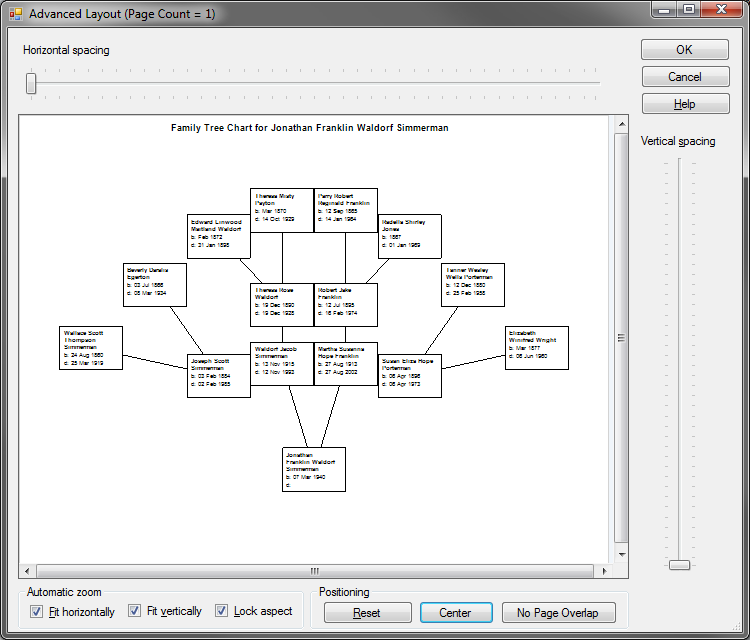Click the horizontal scrollbar thumb of preview
This screenshot has height=640, width=750.
[x=315, y=571]
